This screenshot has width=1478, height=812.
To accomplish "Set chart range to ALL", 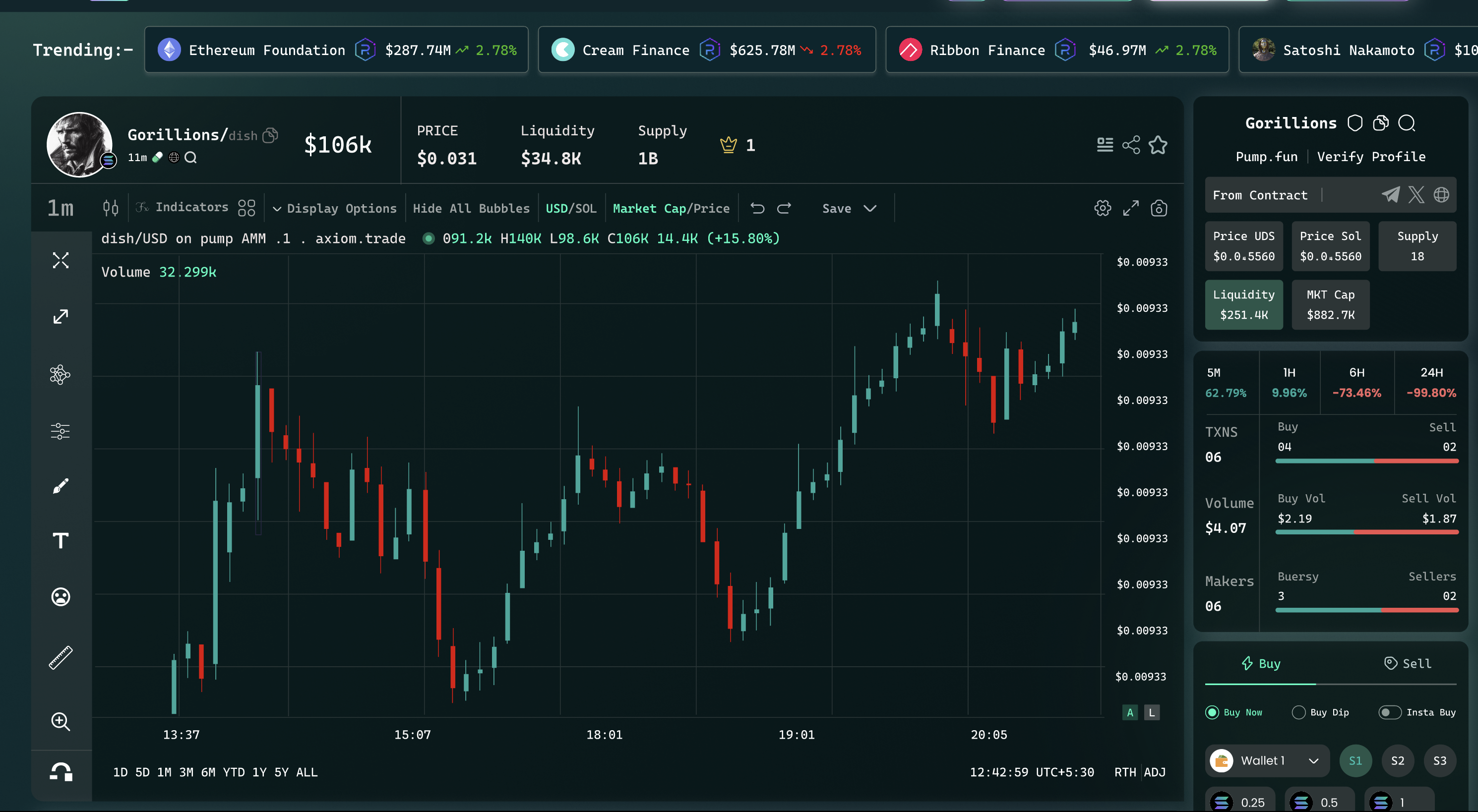I will [307, 772].
